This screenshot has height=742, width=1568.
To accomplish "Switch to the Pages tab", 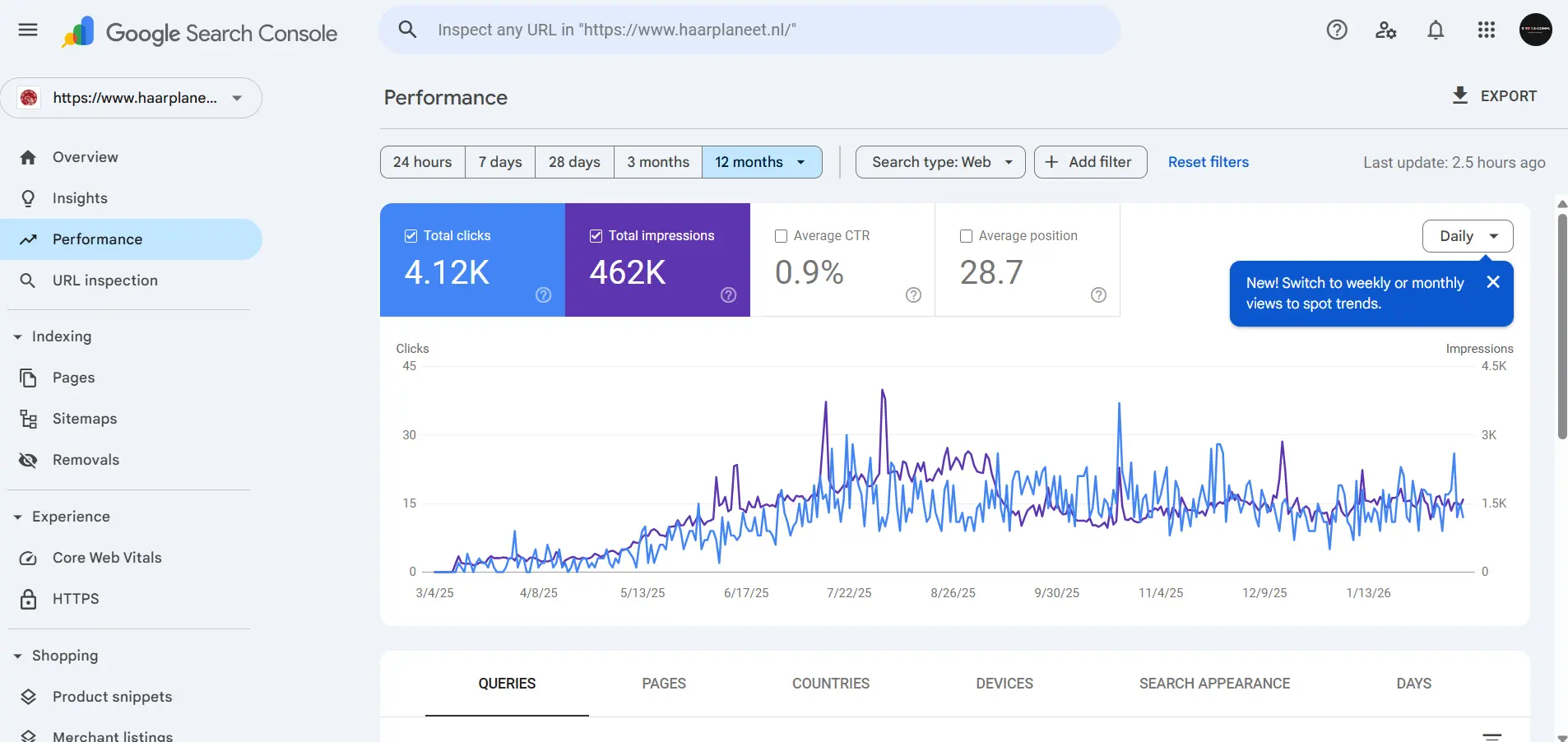I will click(x=663, y=684).
